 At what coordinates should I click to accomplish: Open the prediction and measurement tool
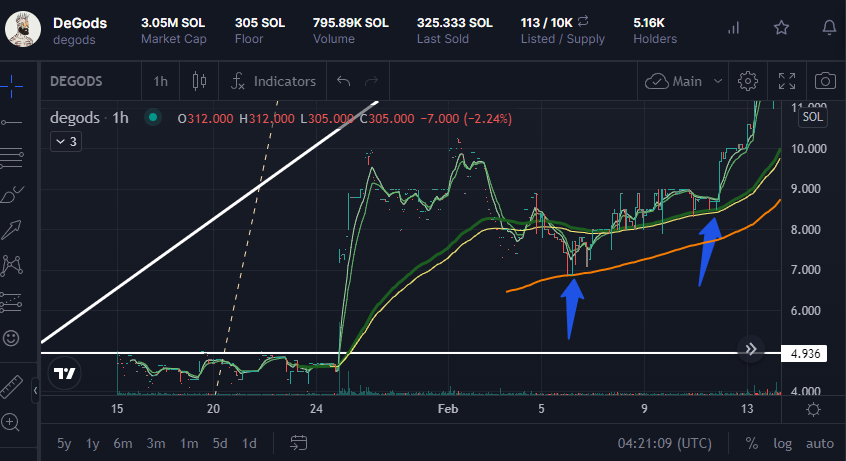click(x=11, y=302)
